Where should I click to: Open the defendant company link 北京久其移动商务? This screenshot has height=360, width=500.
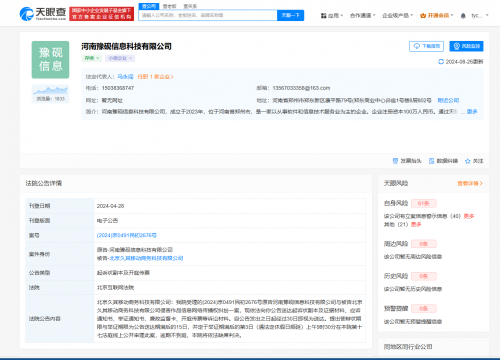[146, 258]
